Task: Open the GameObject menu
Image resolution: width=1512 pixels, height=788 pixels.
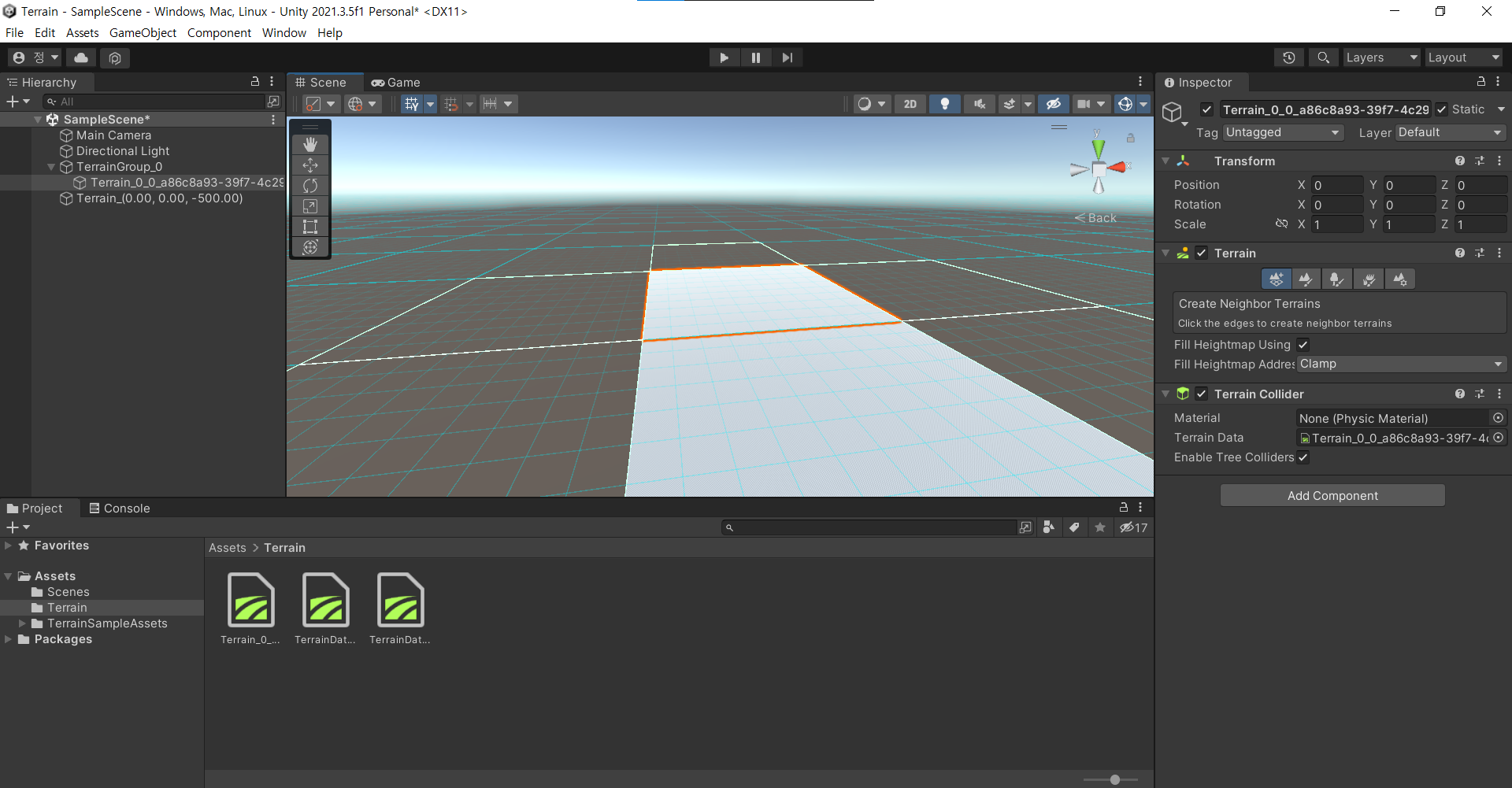Action: click(x=143, y=33)
